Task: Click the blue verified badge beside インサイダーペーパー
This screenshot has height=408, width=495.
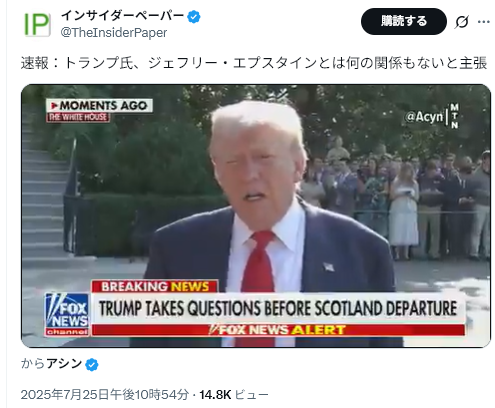Action: click(x=194, y=16)
